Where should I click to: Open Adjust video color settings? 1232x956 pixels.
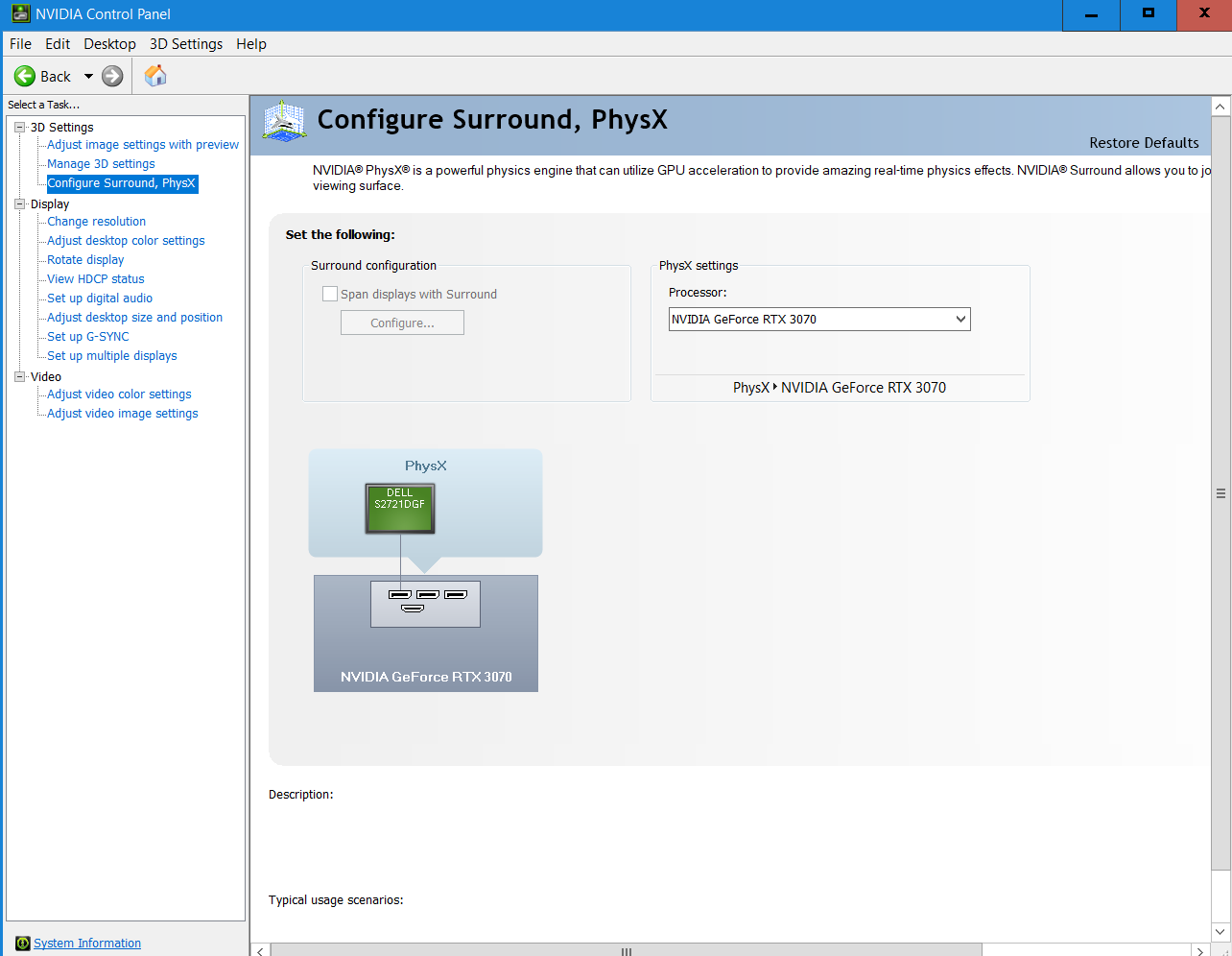pyautogui.click(x=119, y=394)
